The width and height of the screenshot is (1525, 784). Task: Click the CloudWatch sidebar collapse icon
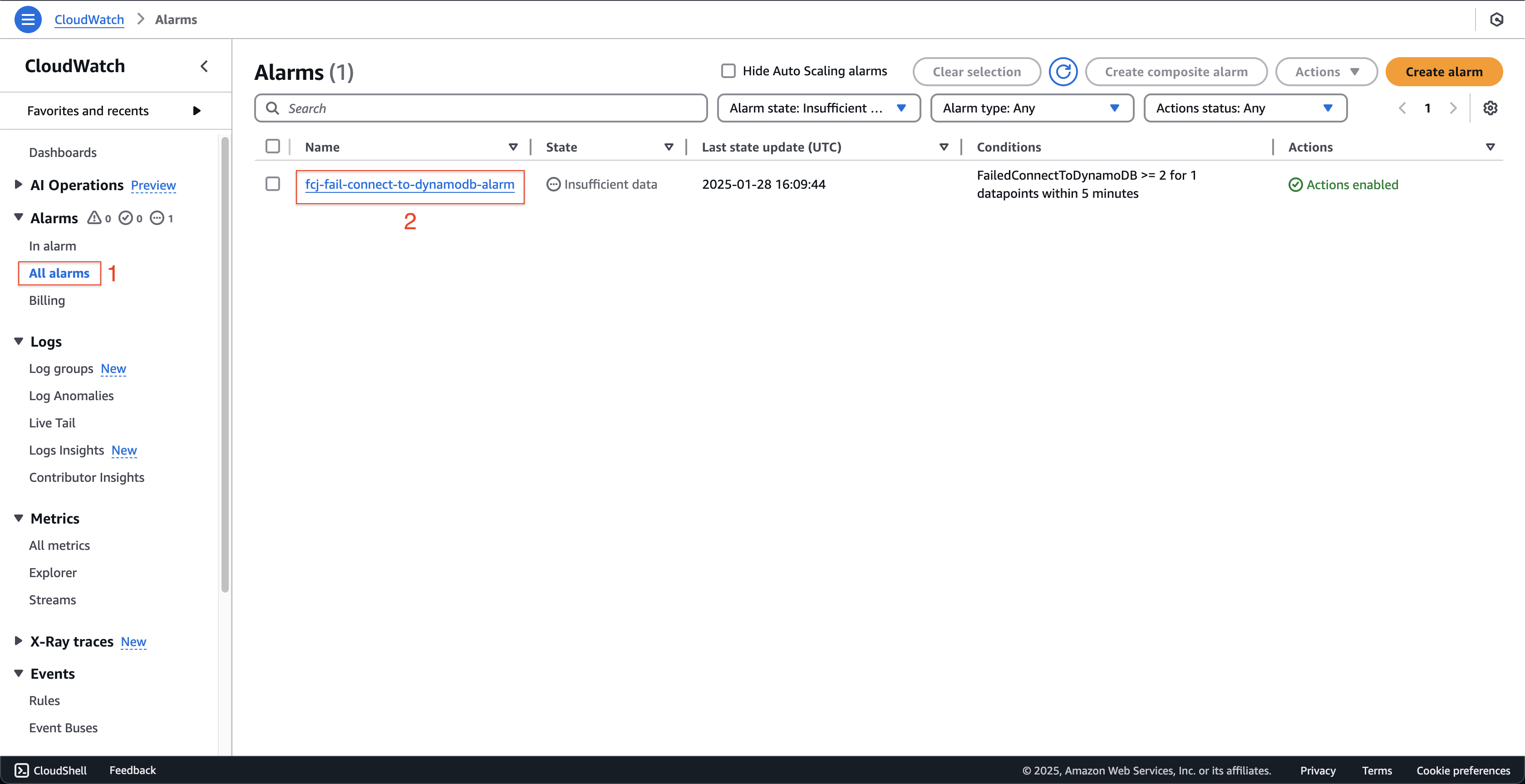[x=203, y=64]
